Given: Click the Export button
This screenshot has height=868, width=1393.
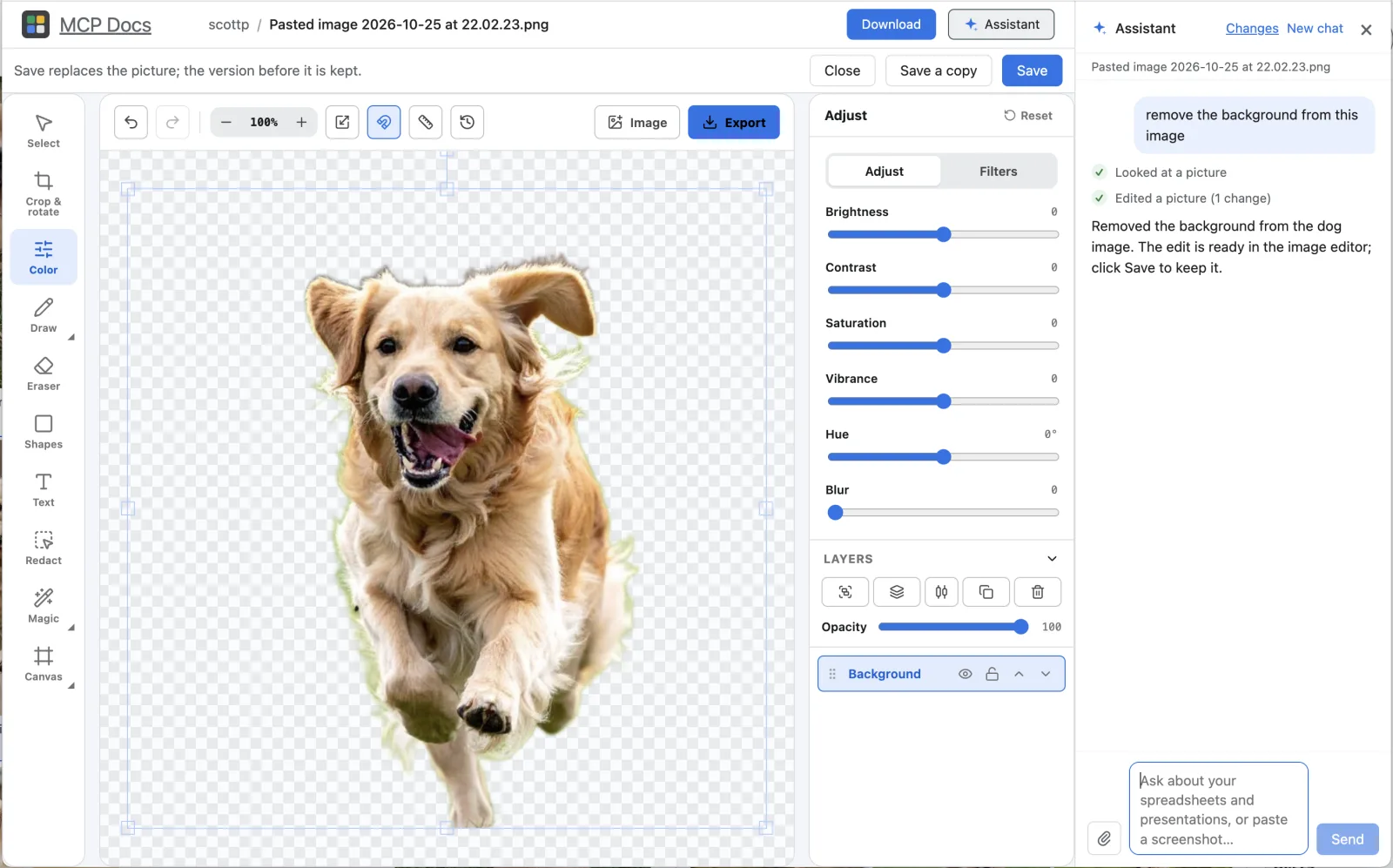Looking at the screenshot, I should 734,122.
